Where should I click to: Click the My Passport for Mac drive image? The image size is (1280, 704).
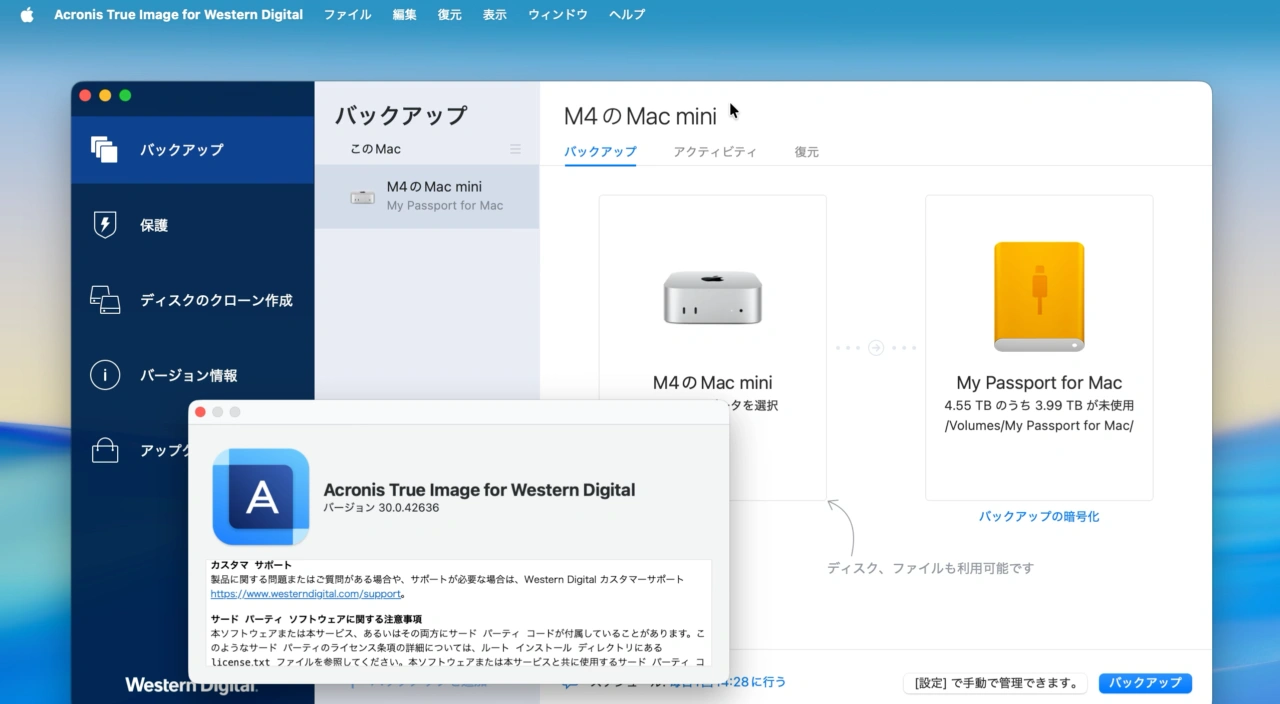1039,296
